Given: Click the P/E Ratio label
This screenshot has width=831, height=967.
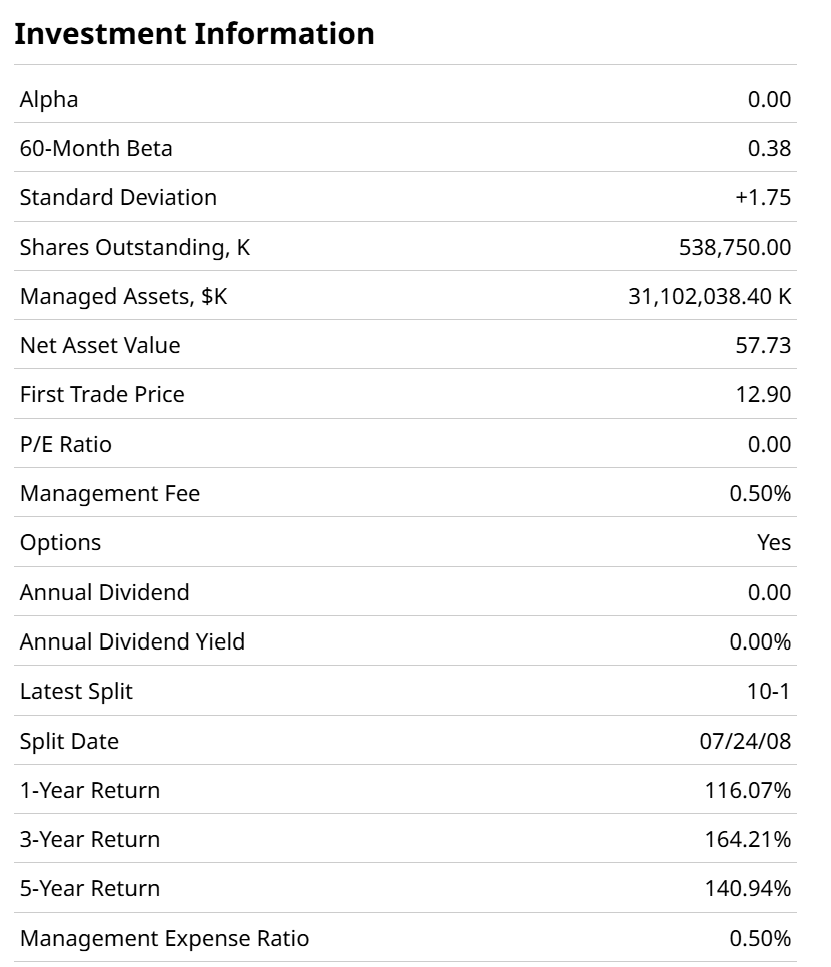Looking at the screenshot, I should (66, 445).
